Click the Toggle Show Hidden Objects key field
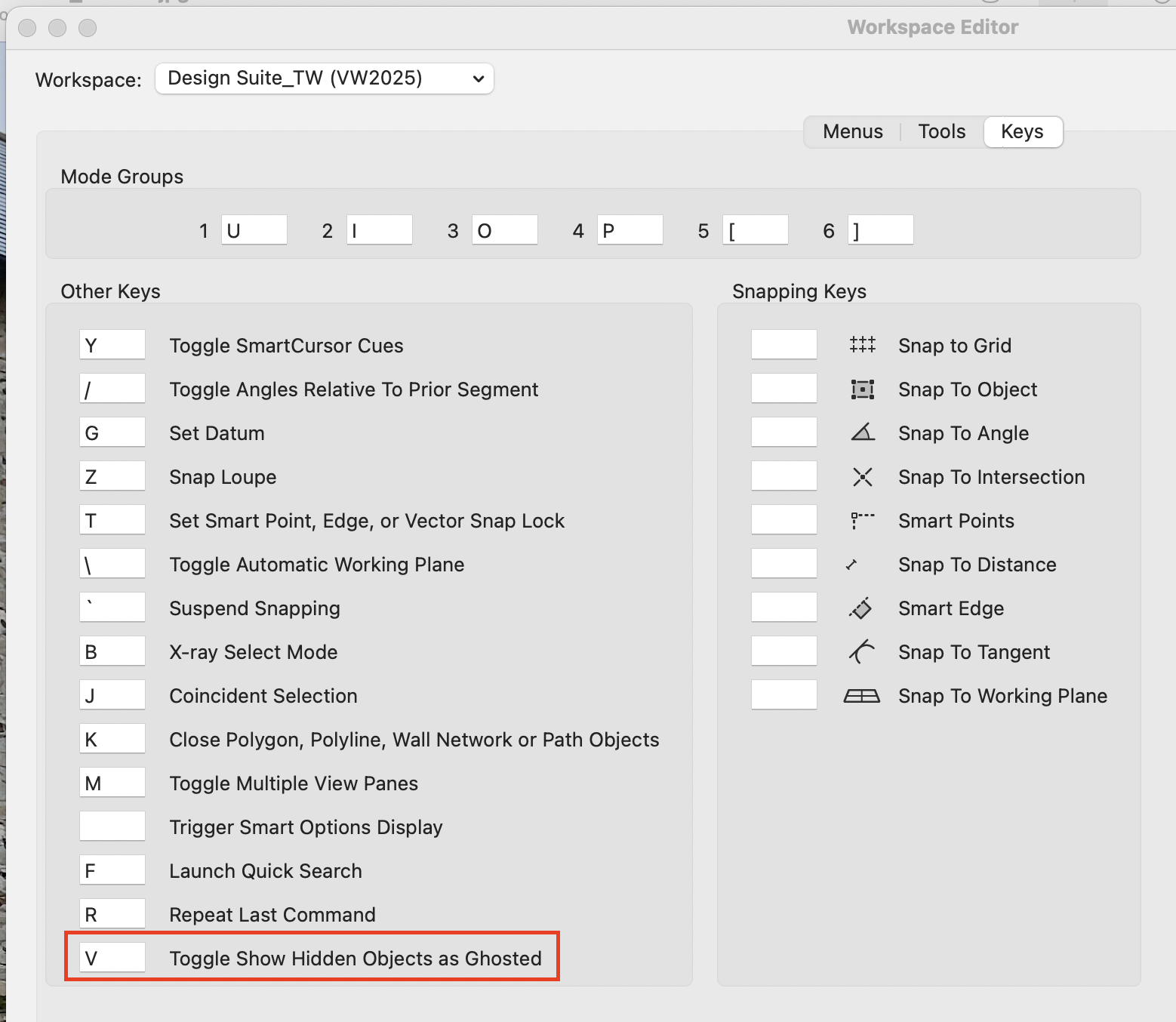 pyautogui.click(x=112, y=956)
